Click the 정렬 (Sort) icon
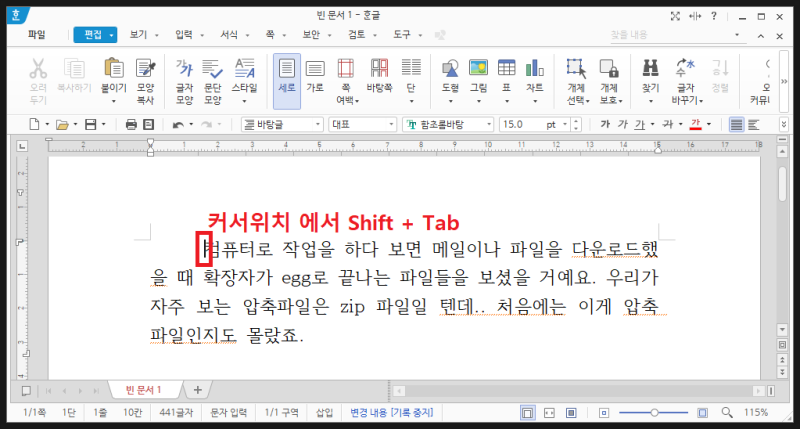Image resolution: width=800 pixels, height=429 pixels. pos(720,68)
